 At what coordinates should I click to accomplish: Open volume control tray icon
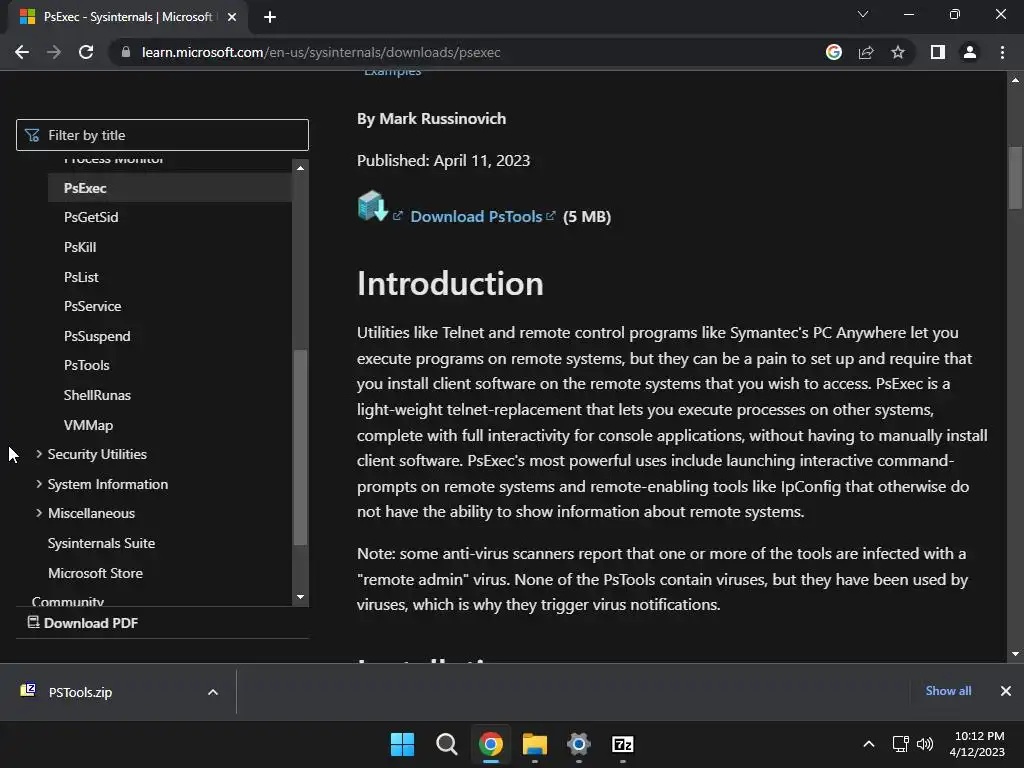tap(925, 744)
